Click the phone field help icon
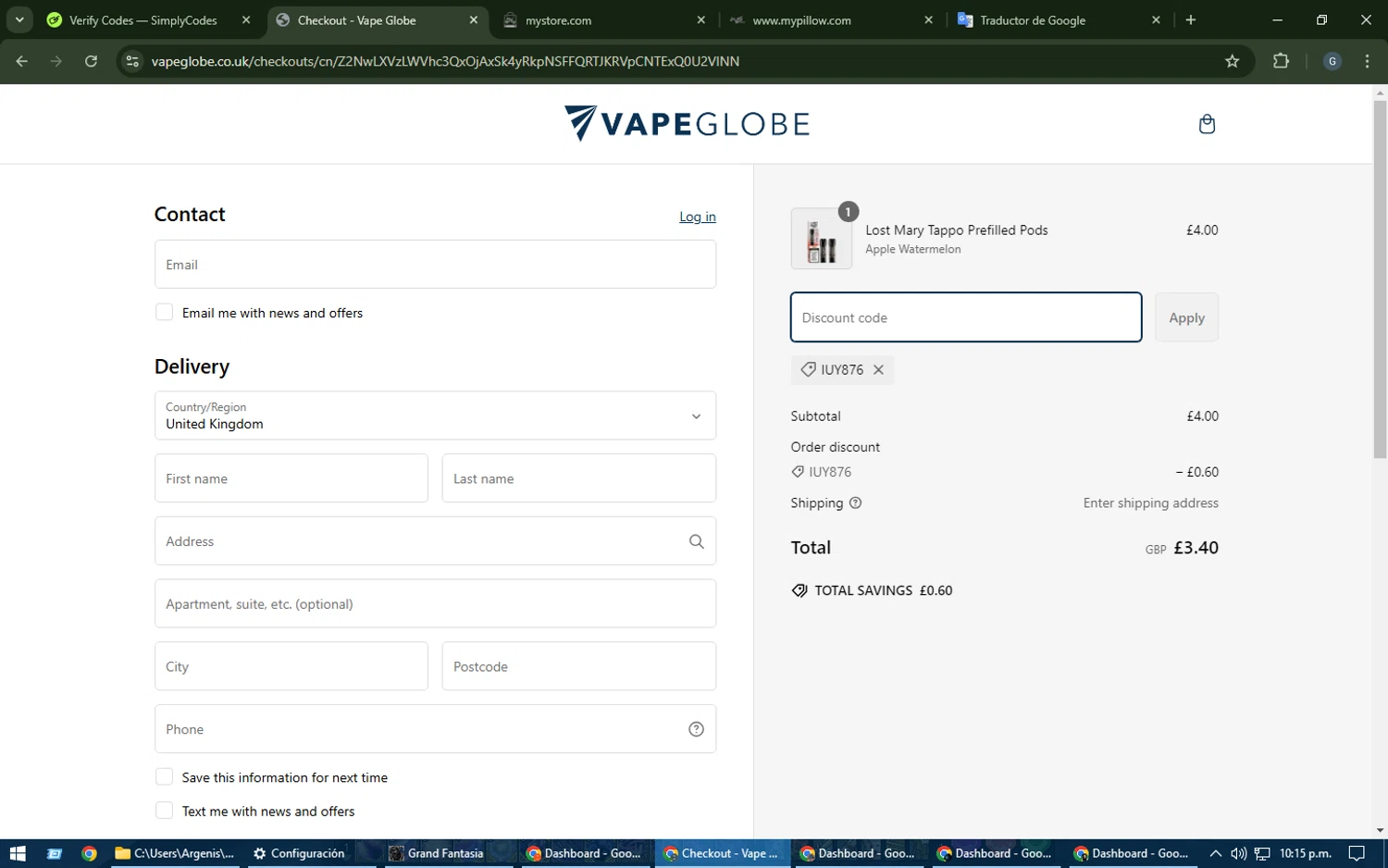 coord(696,729)
